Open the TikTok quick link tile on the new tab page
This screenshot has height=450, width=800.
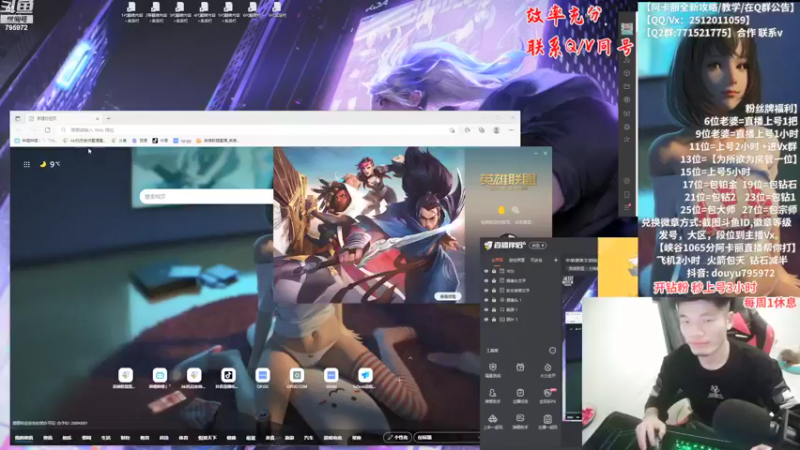tap(228, 376)
